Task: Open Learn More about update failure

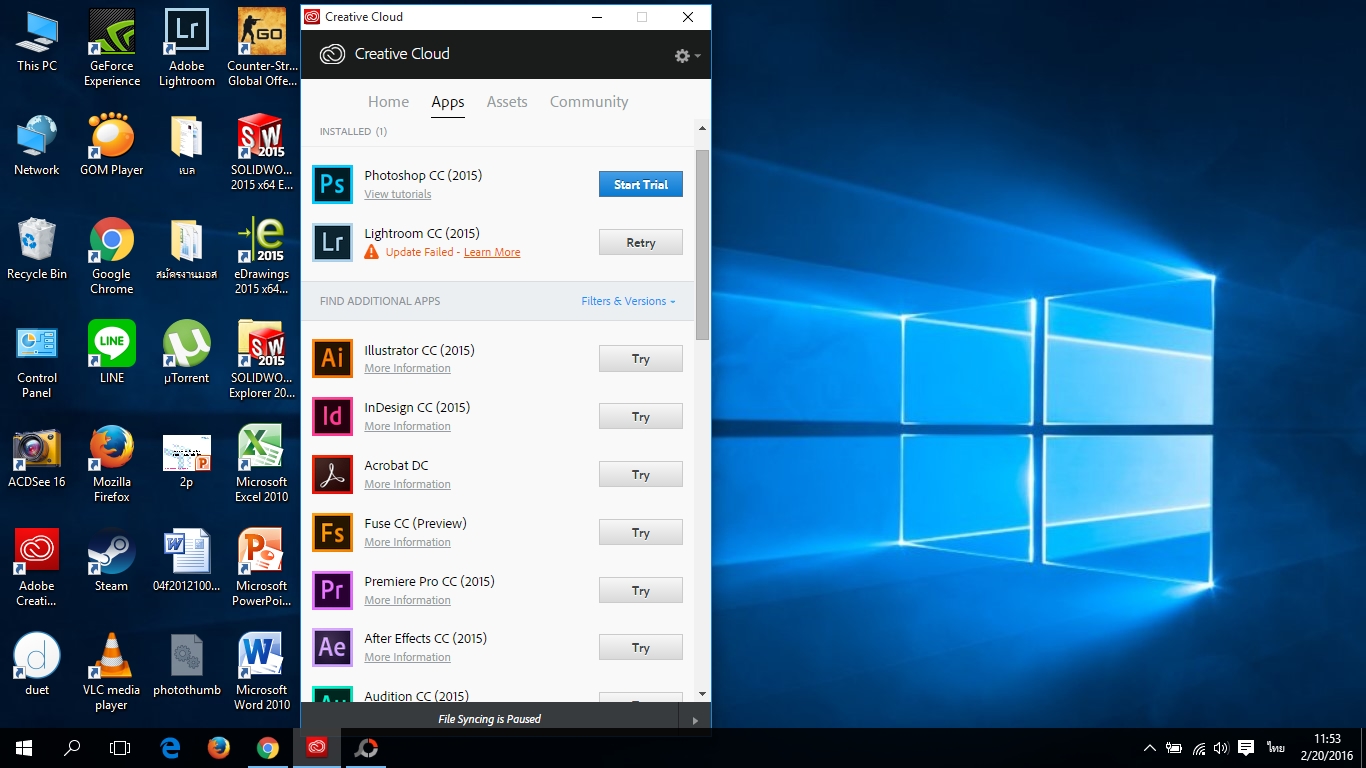Action: (x=492, y=252)
